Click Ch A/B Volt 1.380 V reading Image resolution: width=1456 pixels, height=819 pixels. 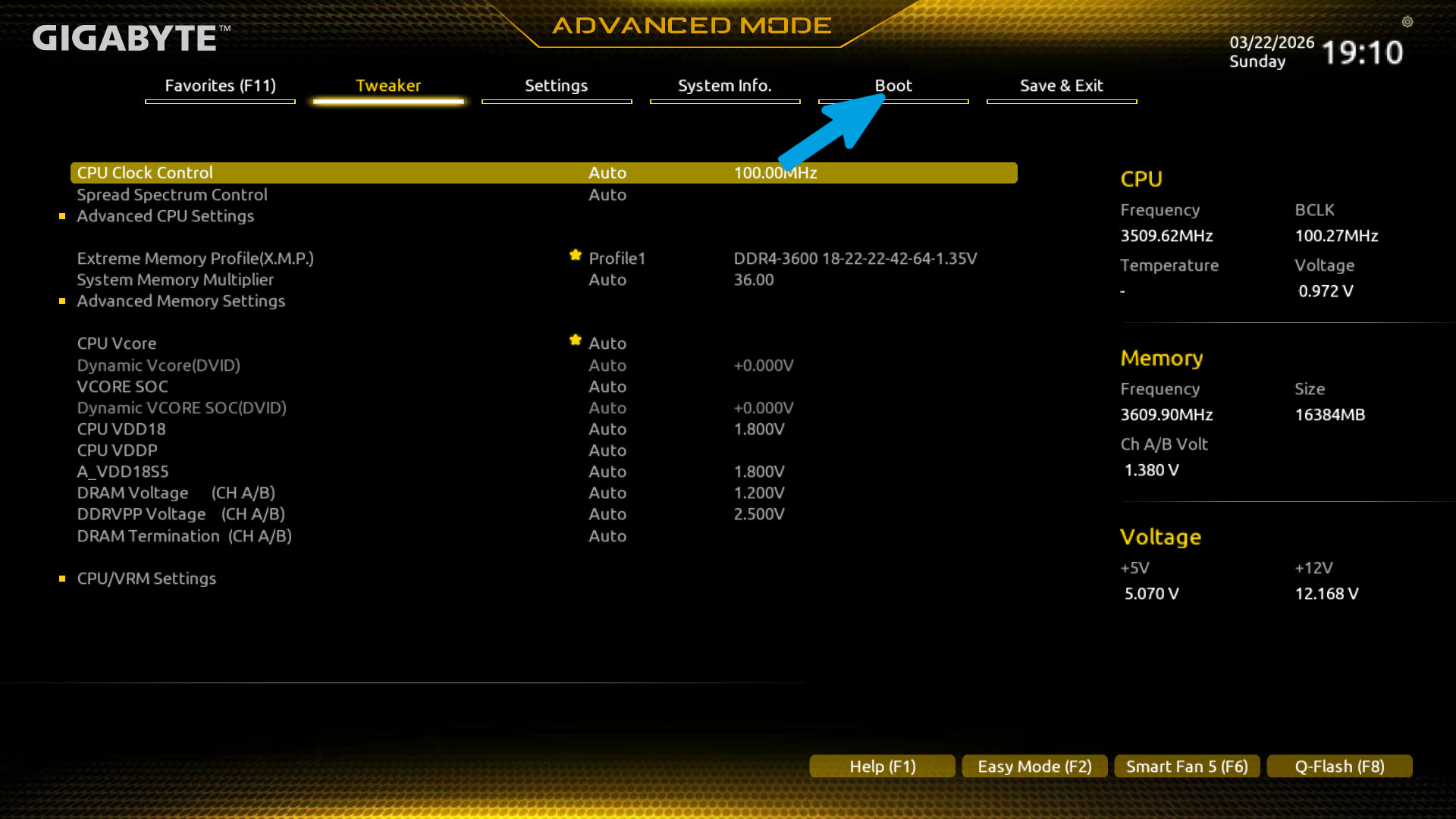point(1151,470)
